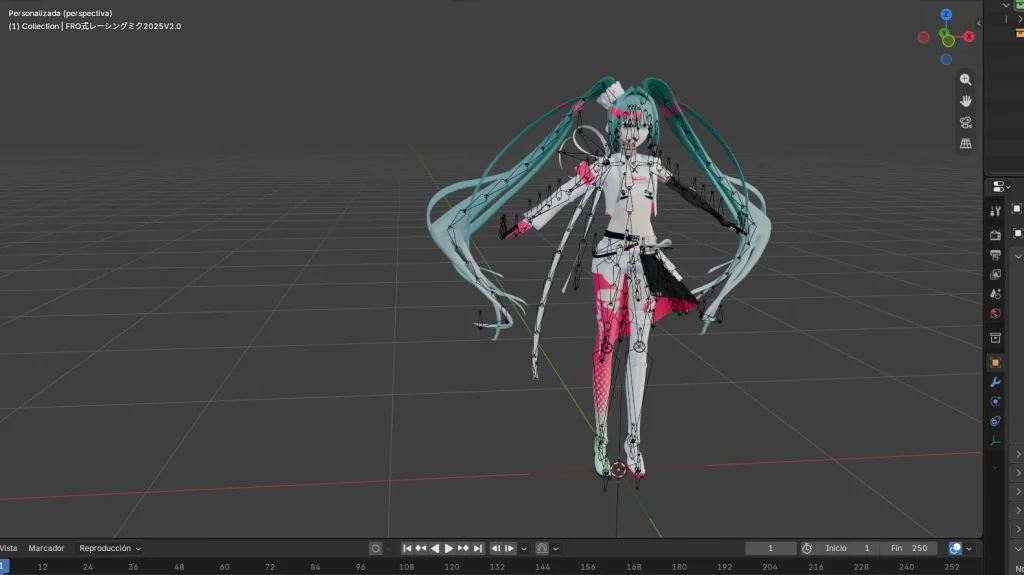Click the current frame field showing 1

(771, 548)
